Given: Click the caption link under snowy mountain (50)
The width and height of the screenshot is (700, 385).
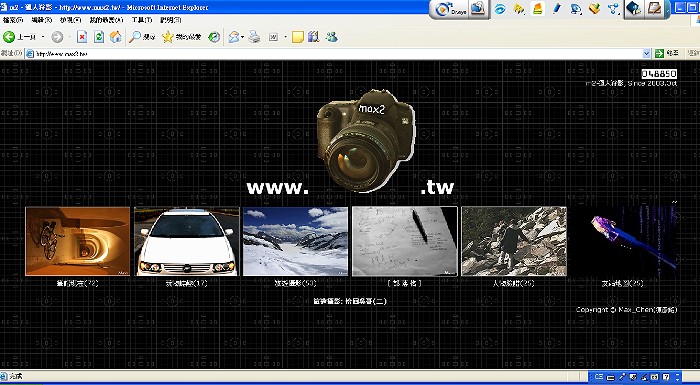Looking at the screenshot, I should tap(296, 284).
